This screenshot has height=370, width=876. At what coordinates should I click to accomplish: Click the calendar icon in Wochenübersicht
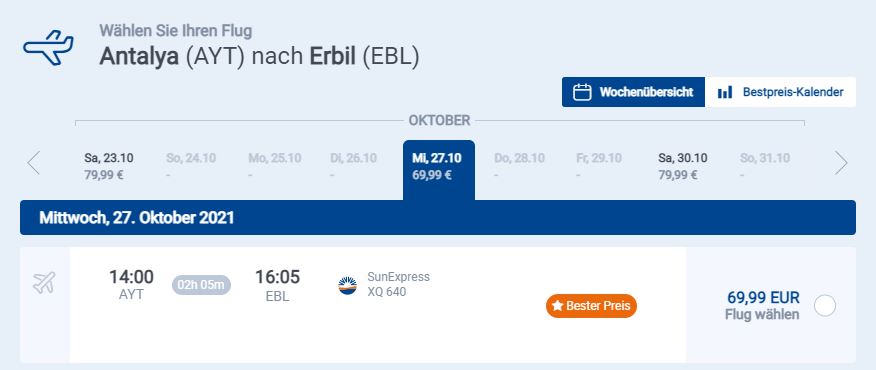pyautogui.click(x=582, y=92)
